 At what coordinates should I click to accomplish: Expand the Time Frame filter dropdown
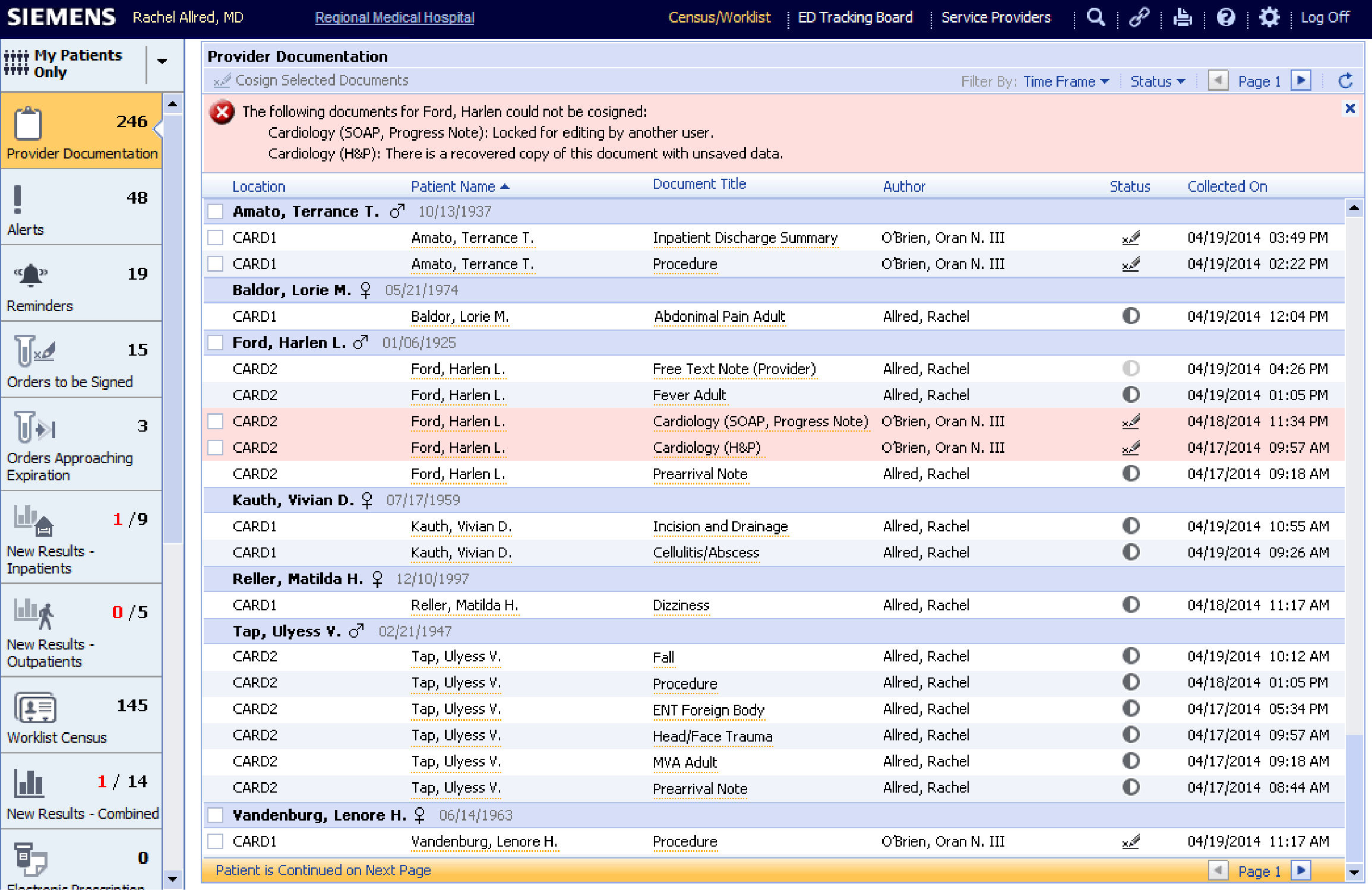point(1066,81)
